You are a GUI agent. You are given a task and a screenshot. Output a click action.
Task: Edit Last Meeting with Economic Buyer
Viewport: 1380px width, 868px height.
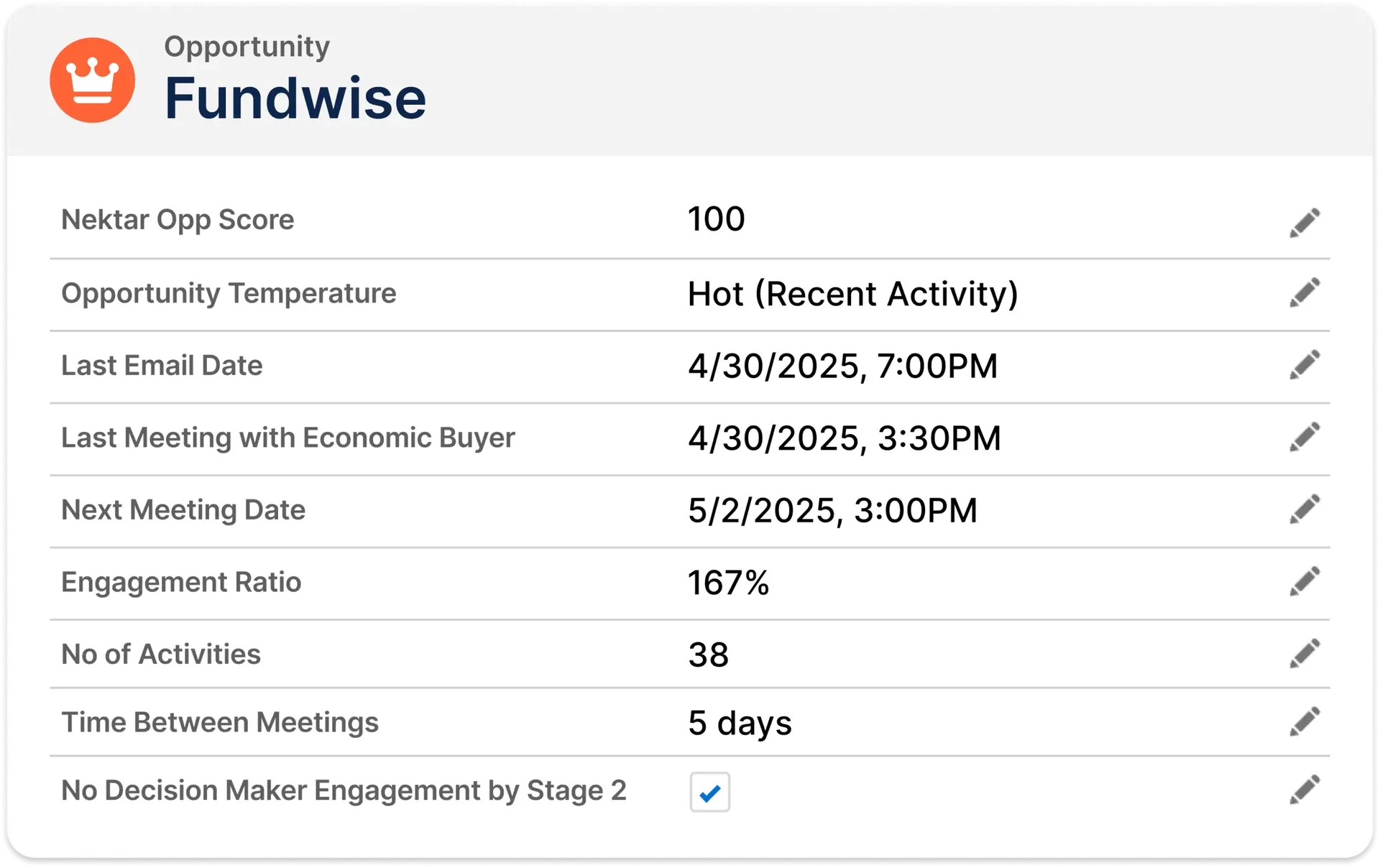(1305, 437)
